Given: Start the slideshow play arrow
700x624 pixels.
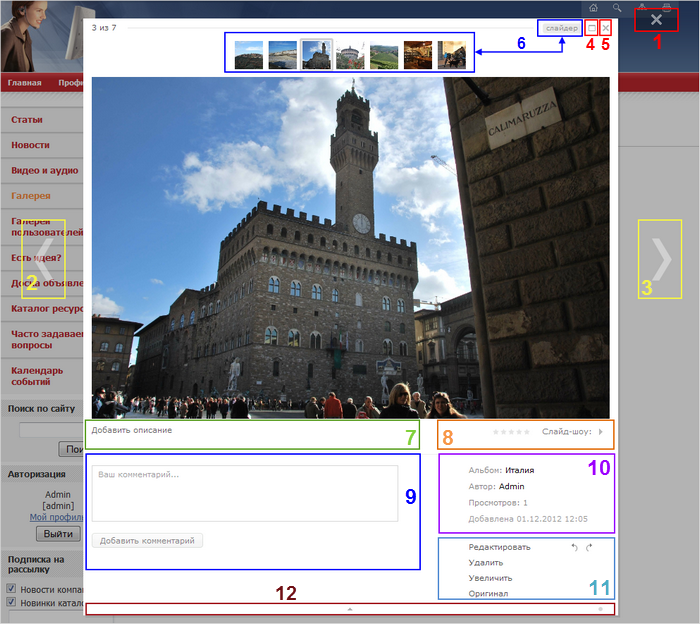Looking at the screenshot, I should click(x=601, y=432).
